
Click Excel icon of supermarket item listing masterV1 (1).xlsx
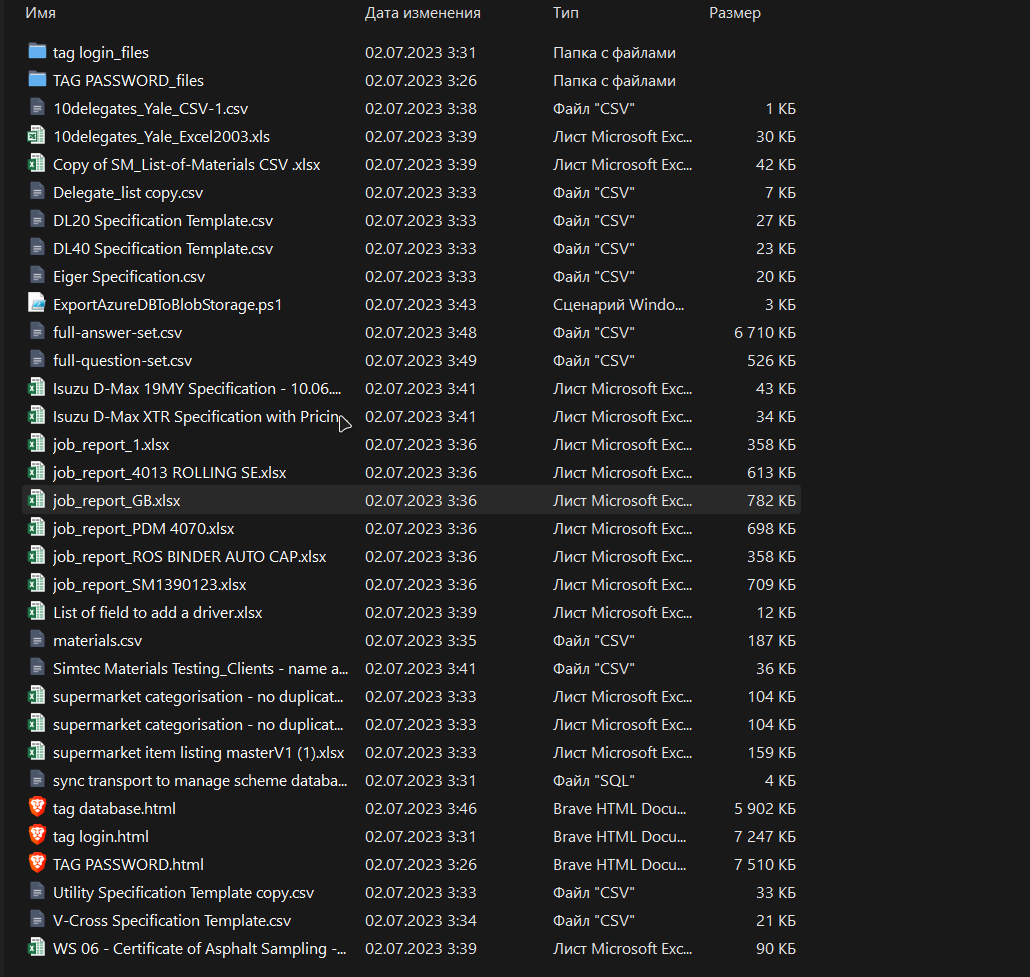click(x=37, y=752)
